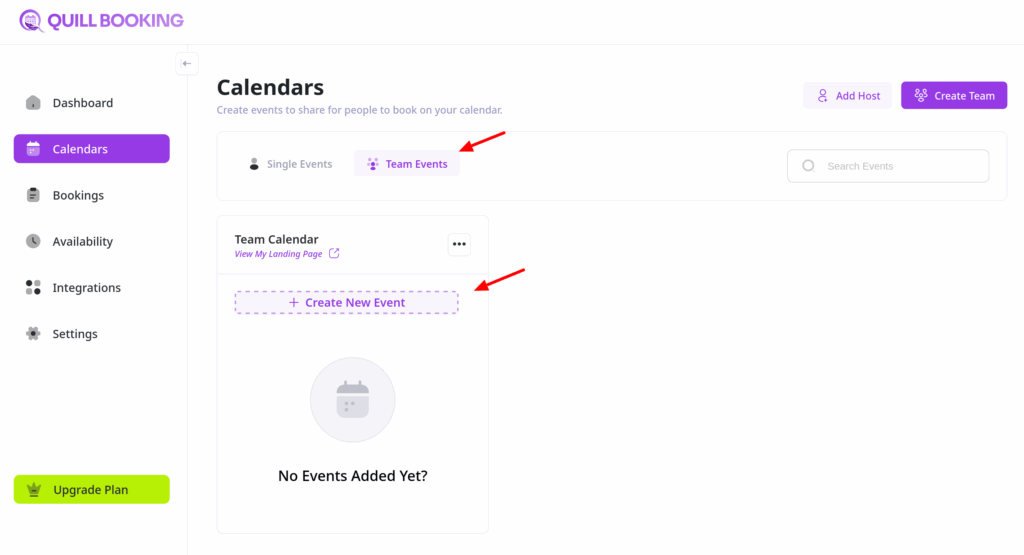This screenshot has width=1024, height=555.
Task: Click the external link icon beside landing page
Action: 334,254
